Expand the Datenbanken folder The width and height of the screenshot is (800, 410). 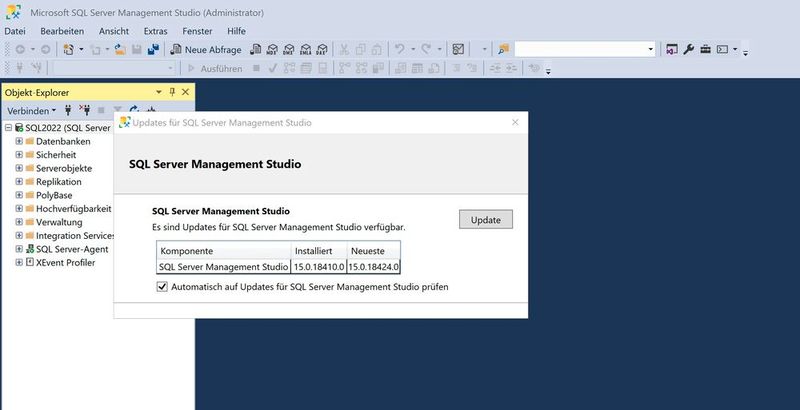(19, 141)
